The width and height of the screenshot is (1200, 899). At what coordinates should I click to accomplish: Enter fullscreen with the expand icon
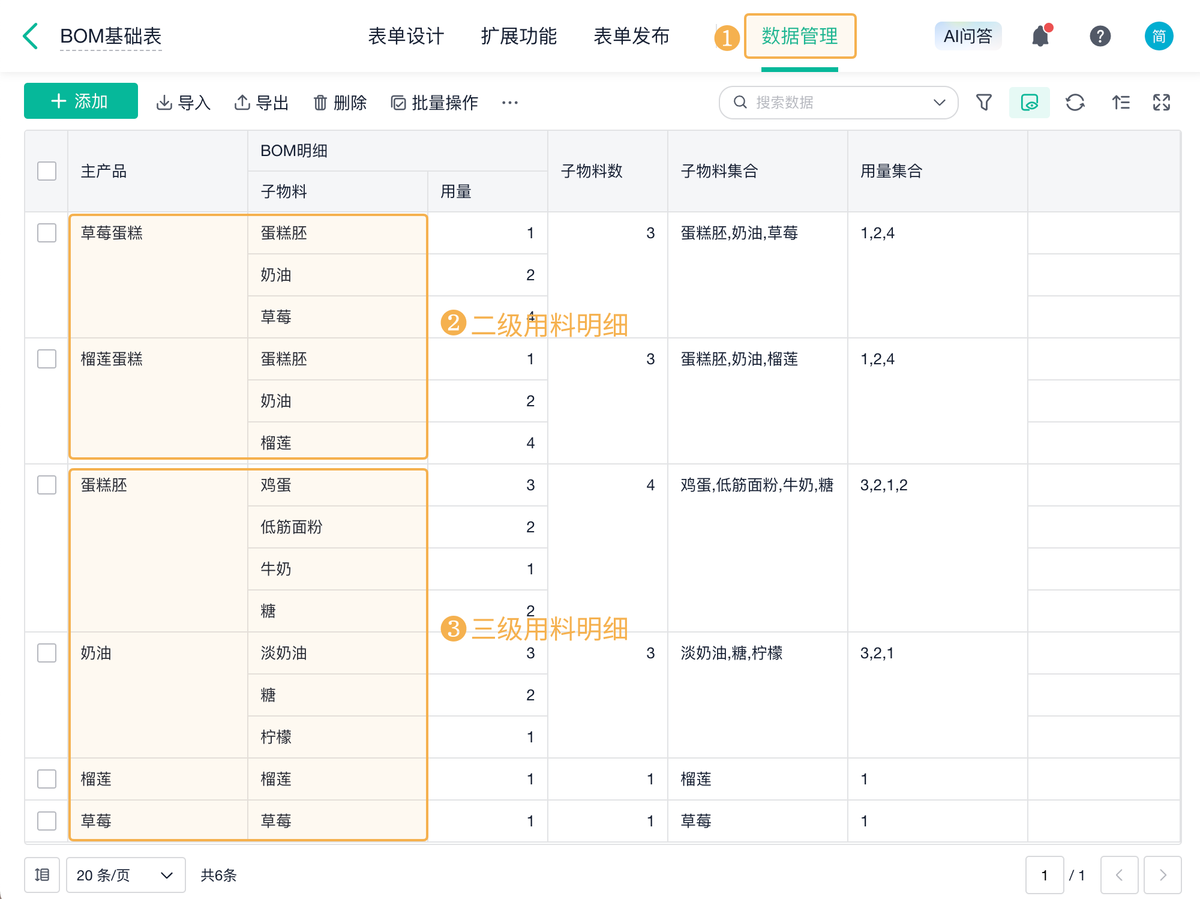coord(1161,102)
